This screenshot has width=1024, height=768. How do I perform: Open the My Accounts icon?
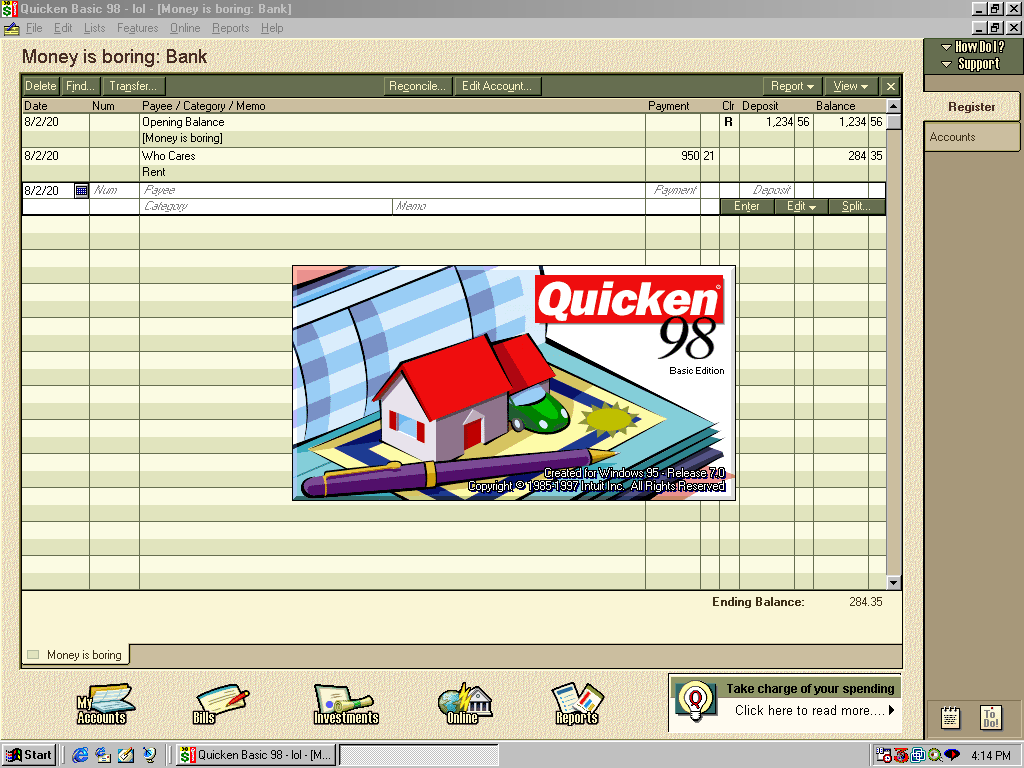104,703
